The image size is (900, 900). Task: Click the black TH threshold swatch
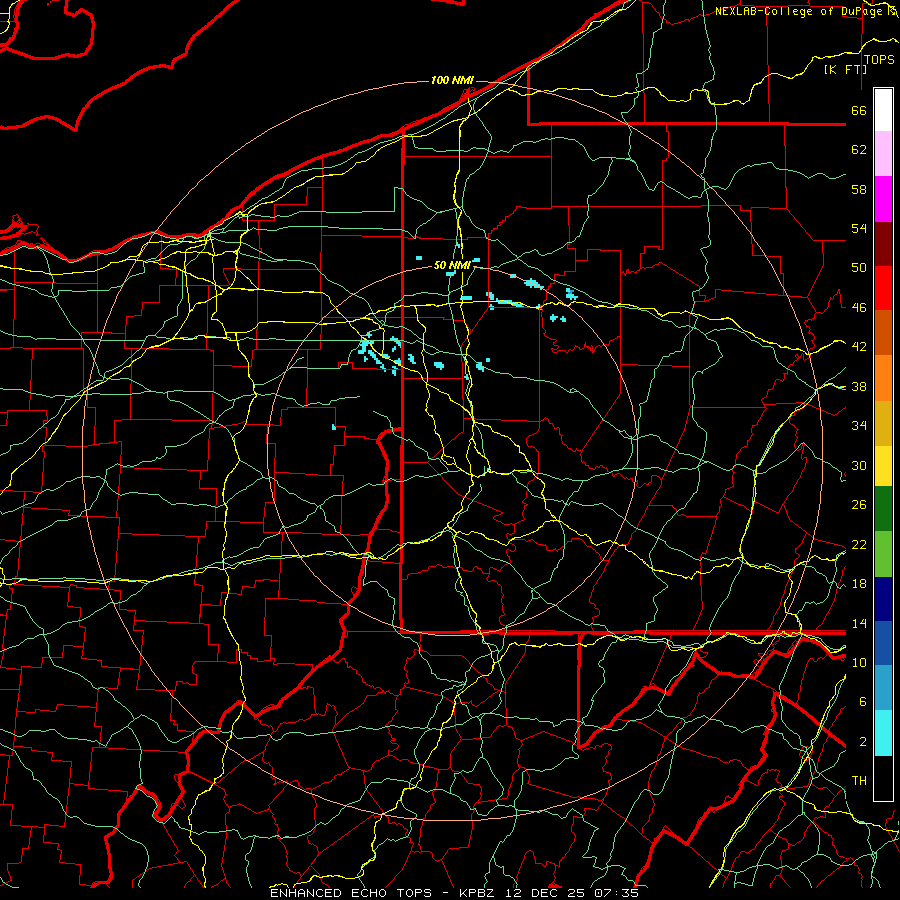pos(883,778)
